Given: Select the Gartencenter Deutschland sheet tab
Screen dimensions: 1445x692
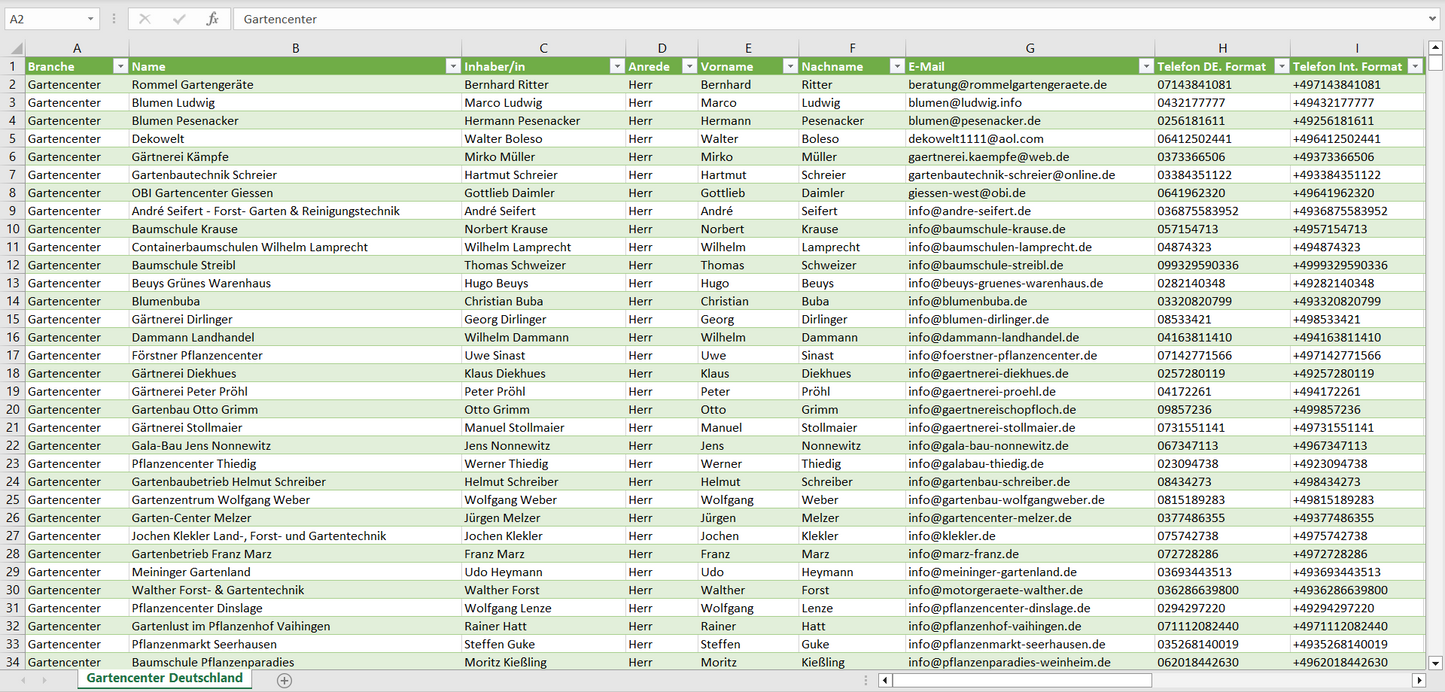Looking at the screenshot, I should point(164,678).
